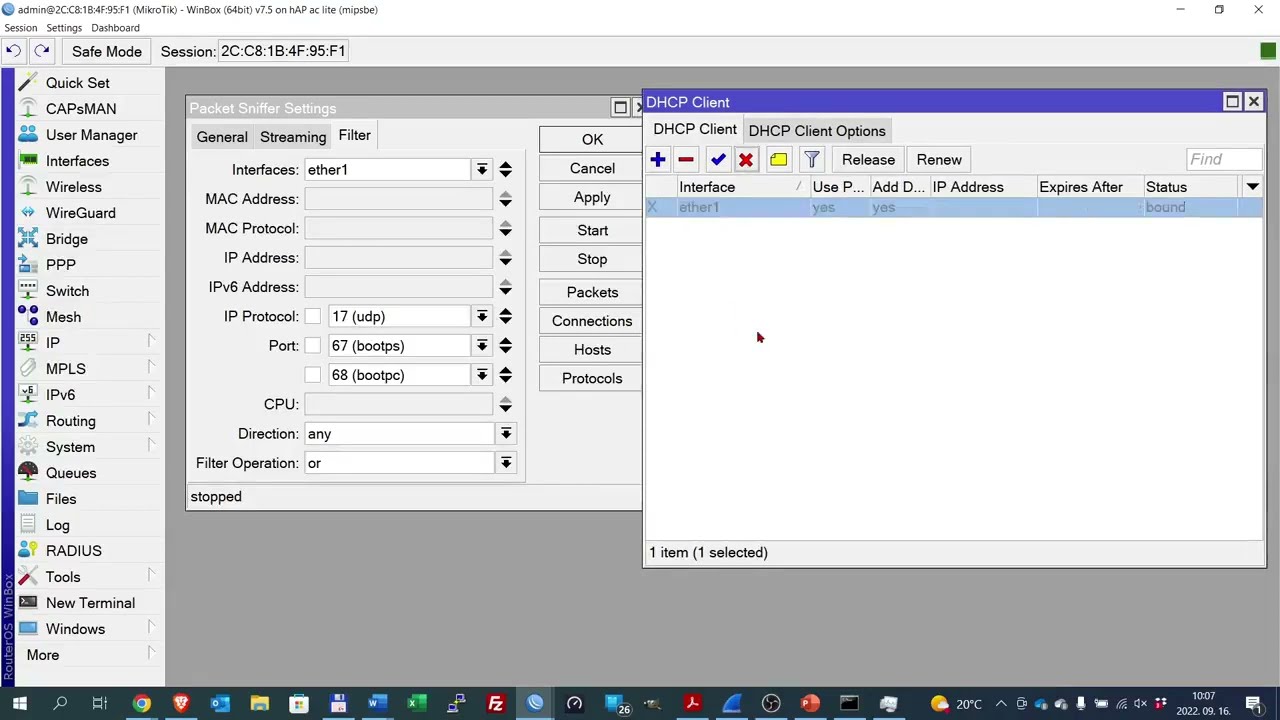This screenshot has width=1280, height=720.
Task: Disable the selected DHCP client with red X
Action: 746,160
